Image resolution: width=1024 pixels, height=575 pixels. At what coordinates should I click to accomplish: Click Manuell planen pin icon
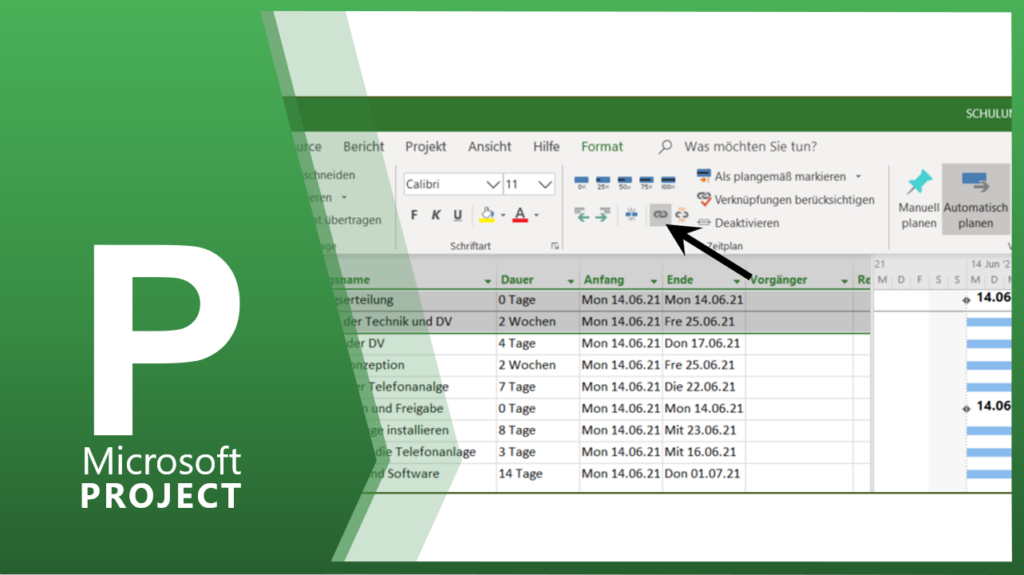point(919,182)
